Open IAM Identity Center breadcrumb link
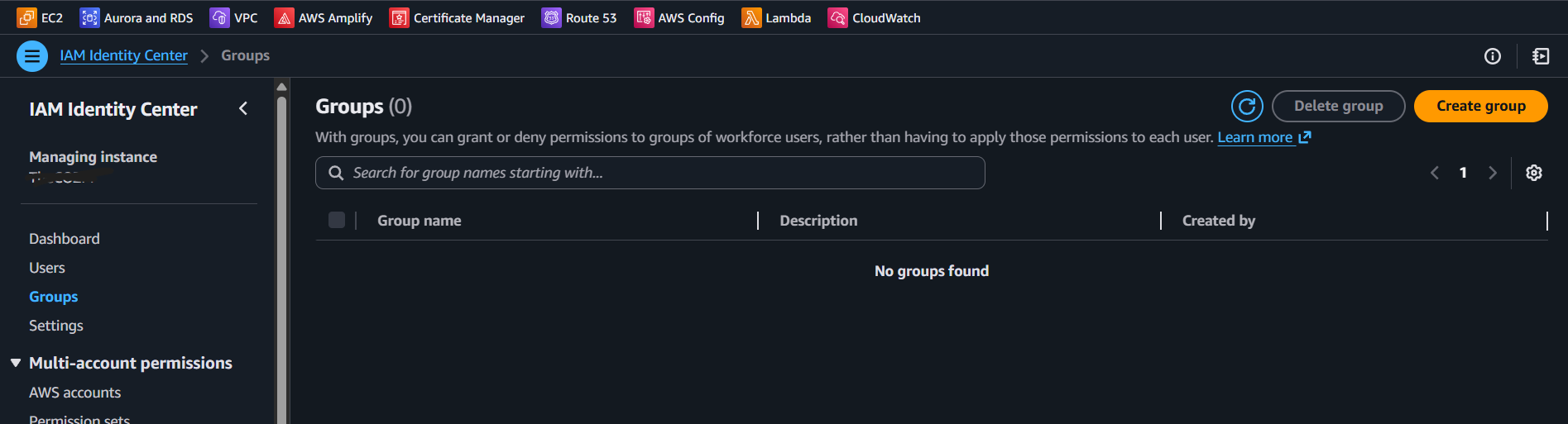The width and height of the screenshot is (1568, 424). (124, 55)
